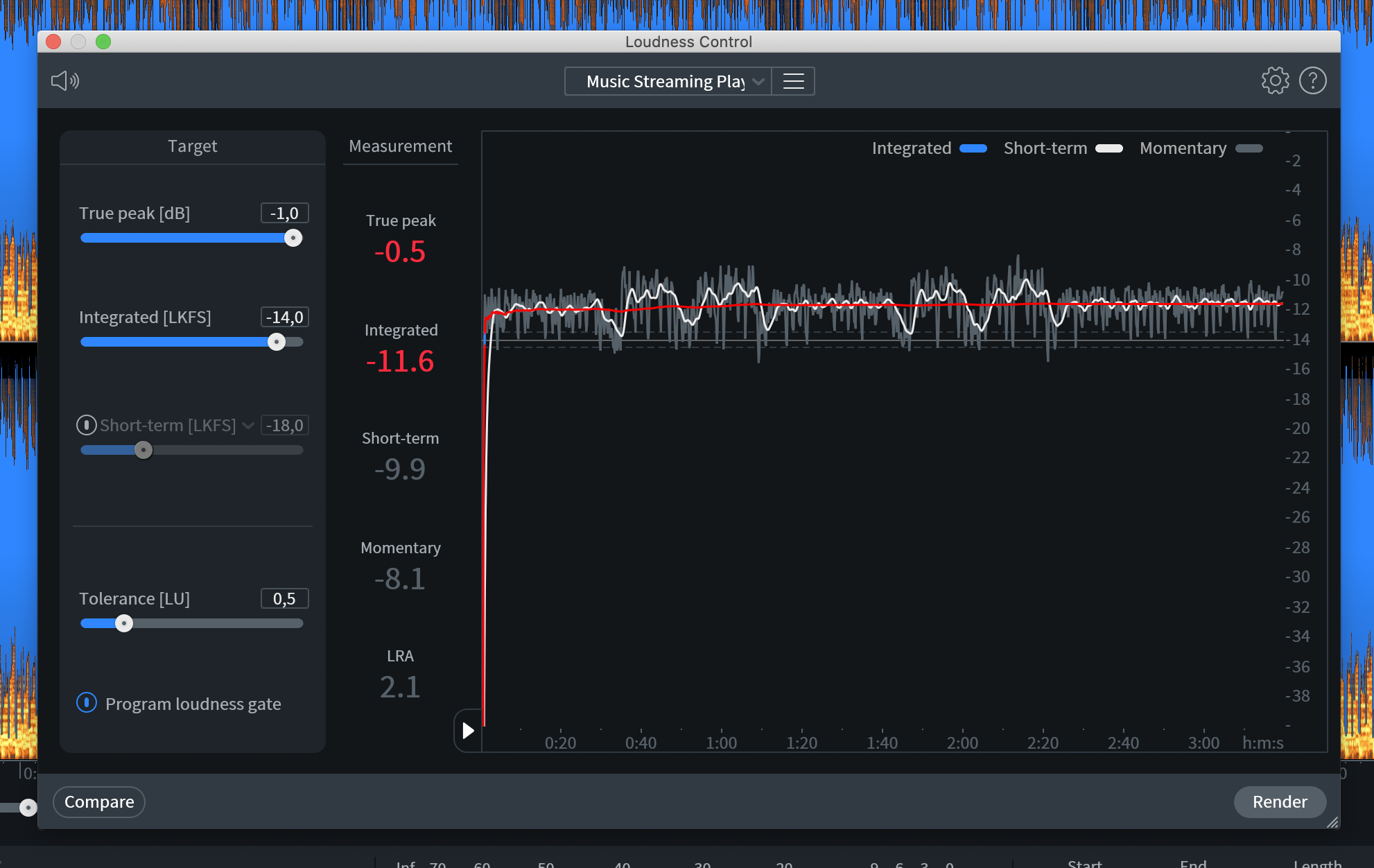Image resolution: width=1374 pixels, height=868 pixels.
Task: Click the speaker bypass icon
Action: [x=65, y=81]
